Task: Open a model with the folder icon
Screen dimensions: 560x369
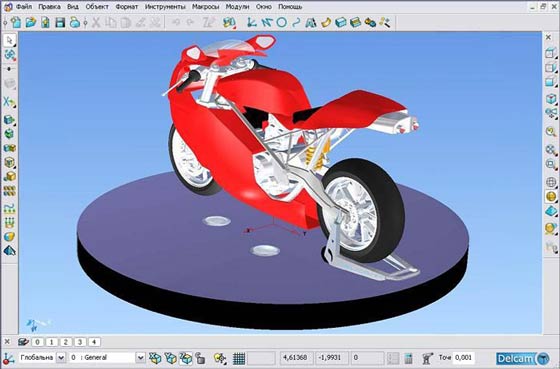Action: pyautogui.click(x=31, y=23)
